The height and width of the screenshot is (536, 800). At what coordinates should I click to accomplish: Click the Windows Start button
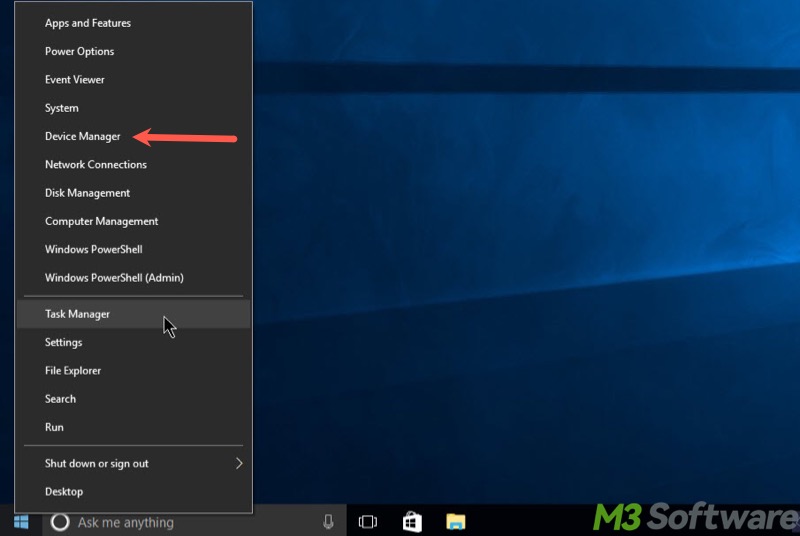click(x=21, y=521)
